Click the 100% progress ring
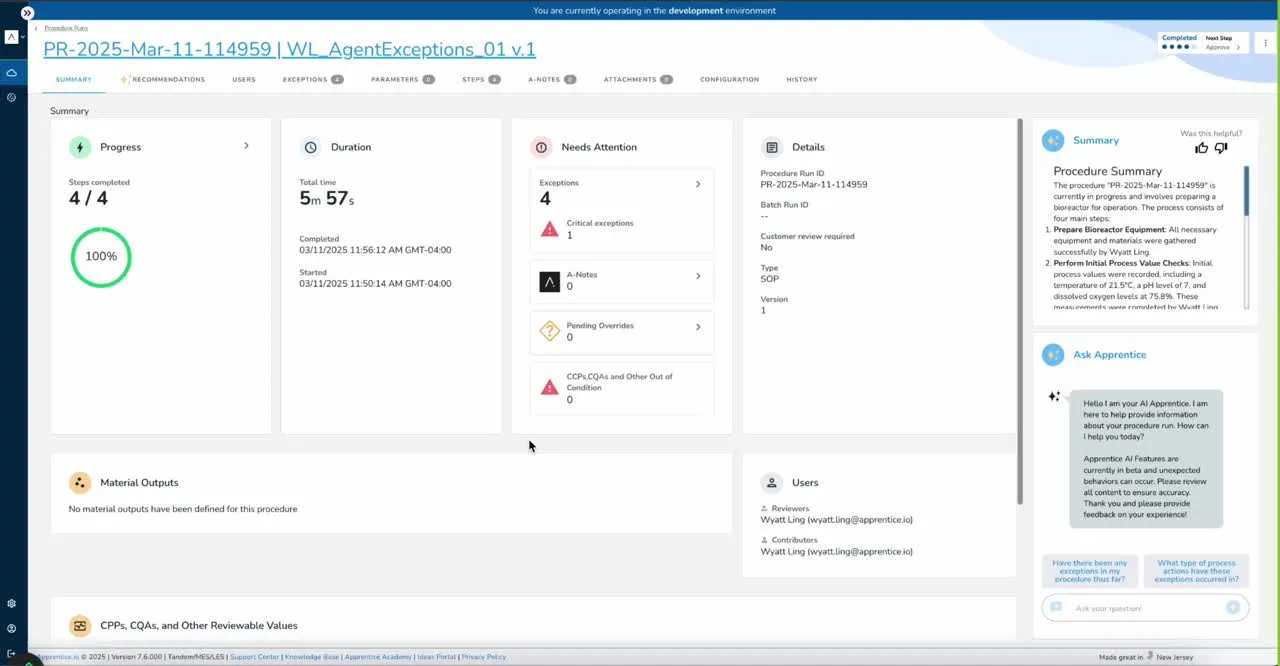The image size is (1280, 666). [x=101, y=257]
